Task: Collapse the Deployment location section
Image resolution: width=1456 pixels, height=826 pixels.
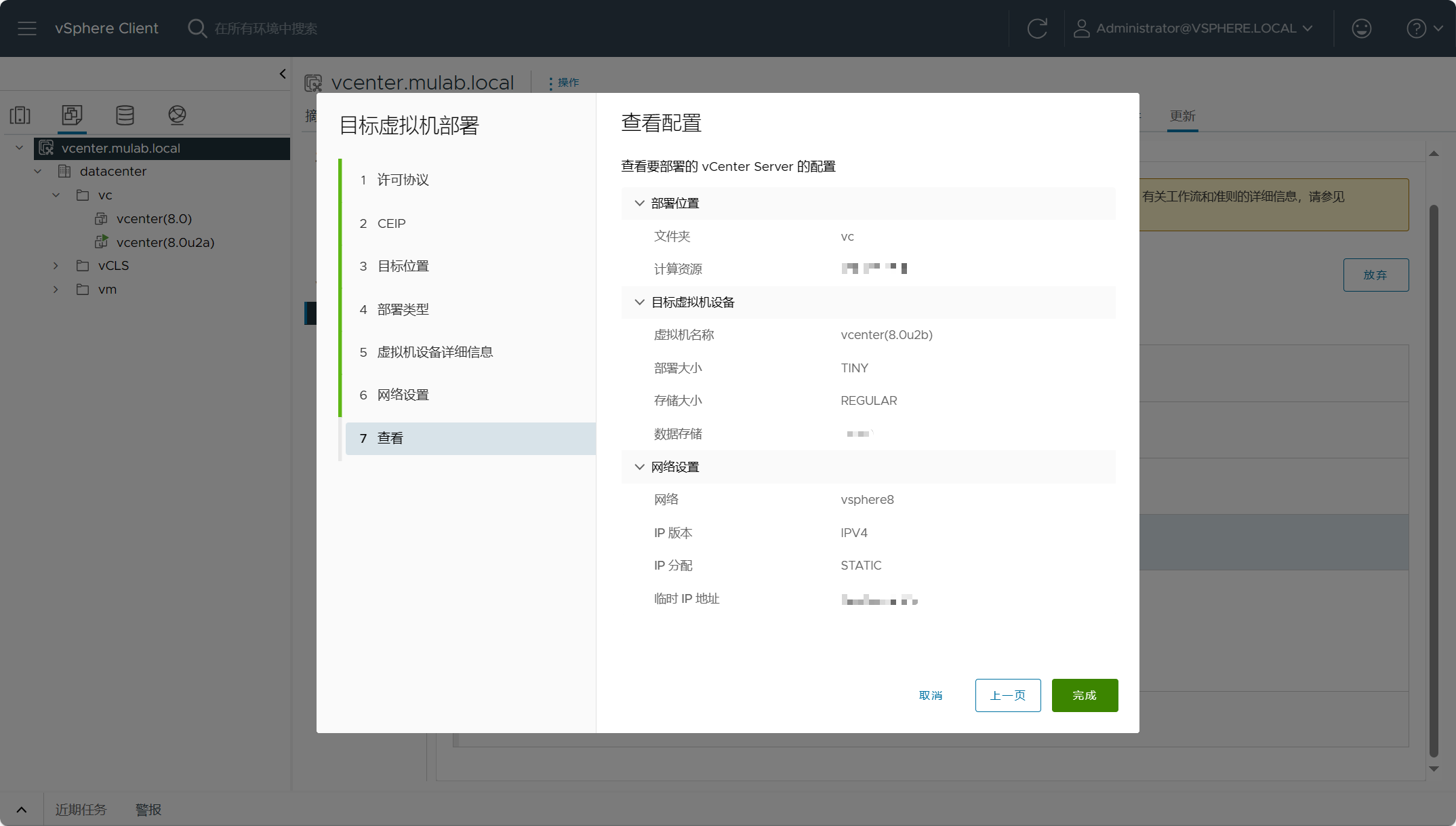Action: (x=639, y=203)
